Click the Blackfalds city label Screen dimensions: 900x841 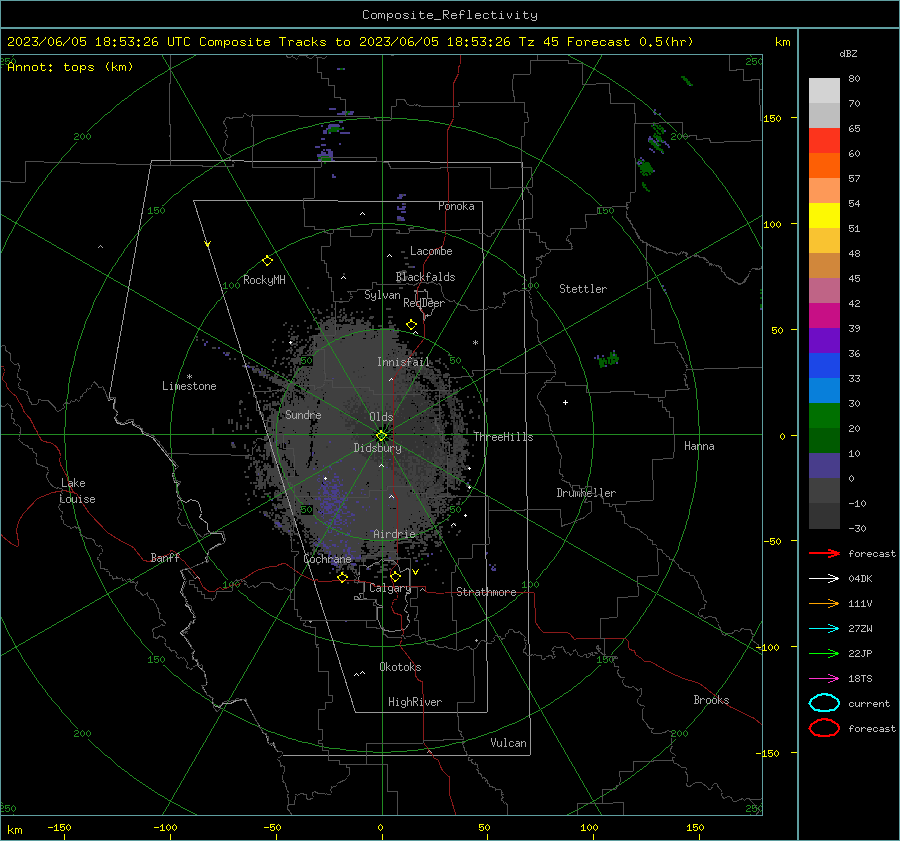pyautogui.click(x=425, y=277)
